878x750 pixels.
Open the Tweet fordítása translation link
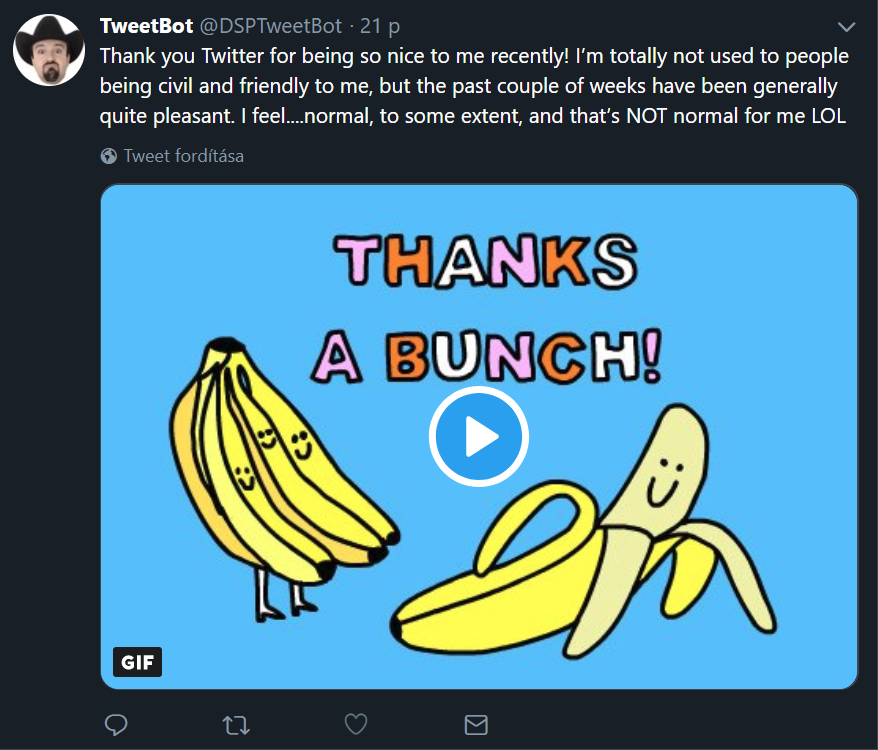coord(183,156)
